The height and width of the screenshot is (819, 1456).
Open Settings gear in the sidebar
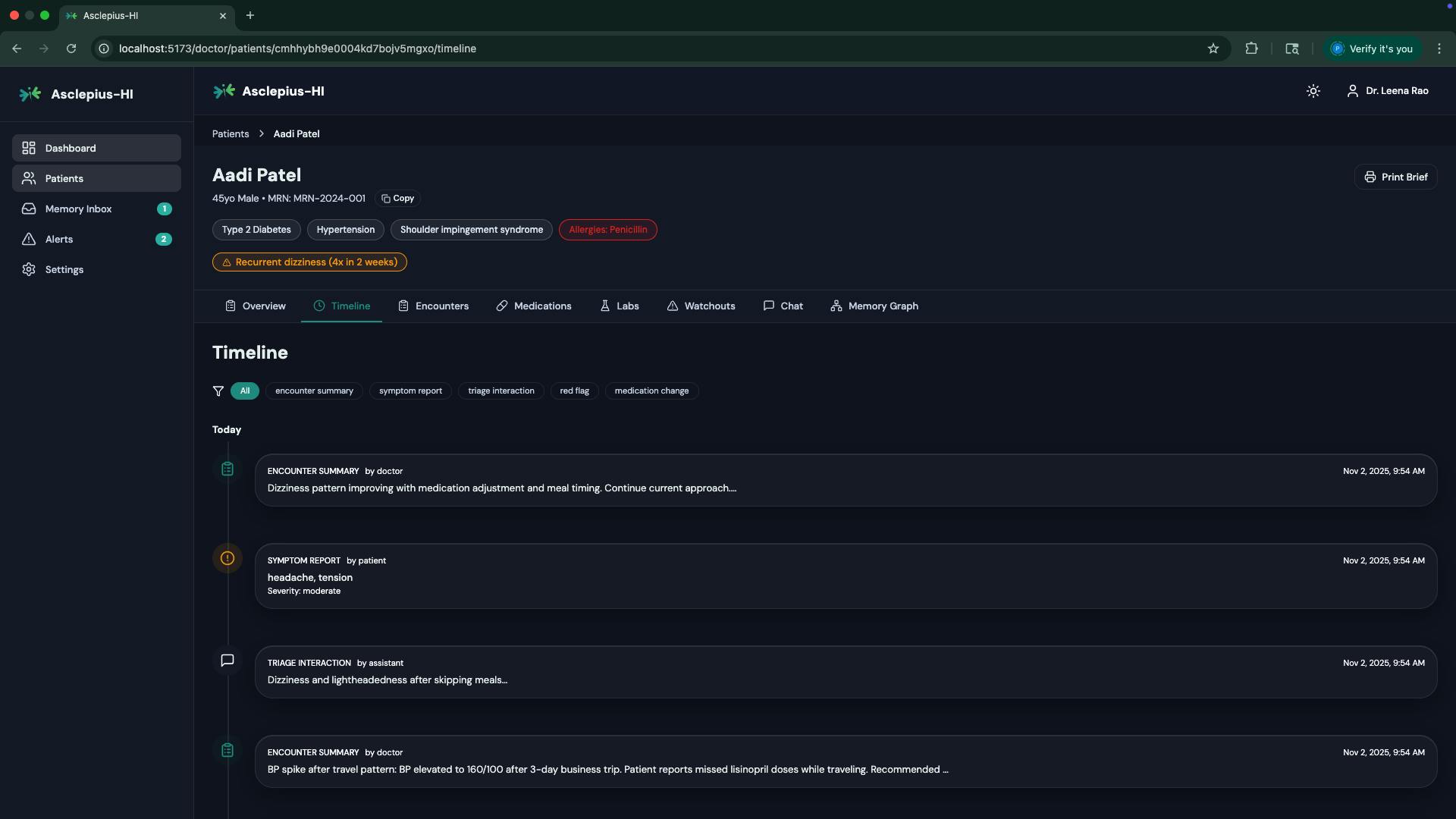click(64, 270)
